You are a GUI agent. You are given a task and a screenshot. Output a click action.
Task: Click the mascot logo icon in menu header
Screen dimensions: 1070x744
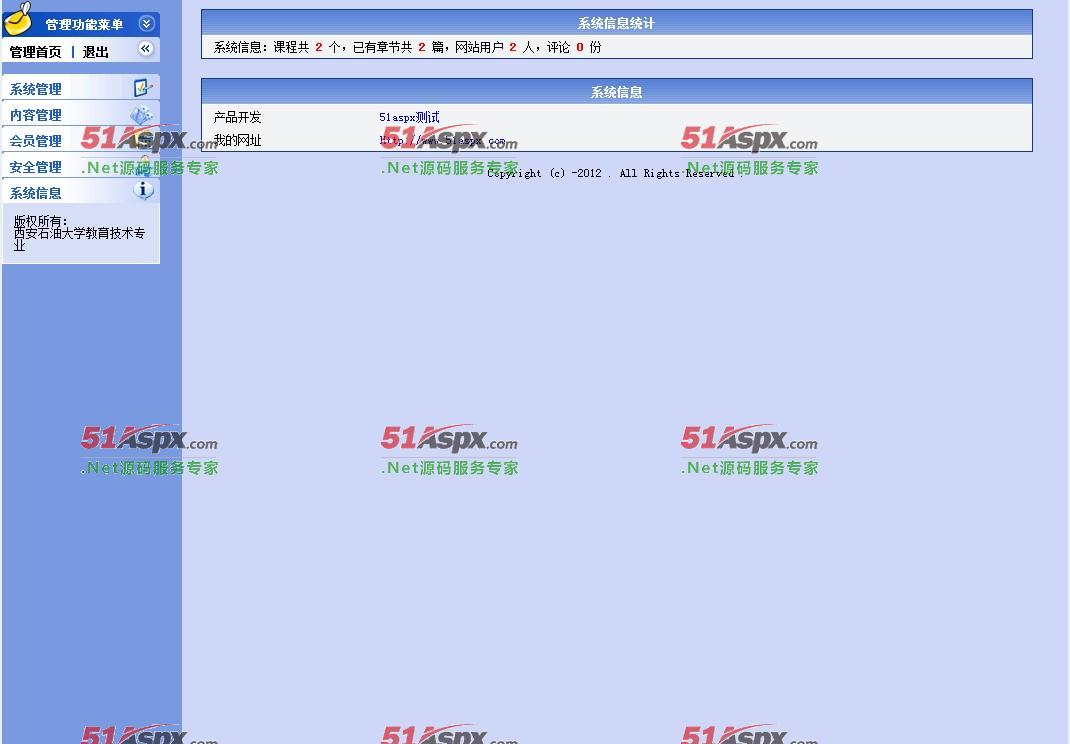18,18
